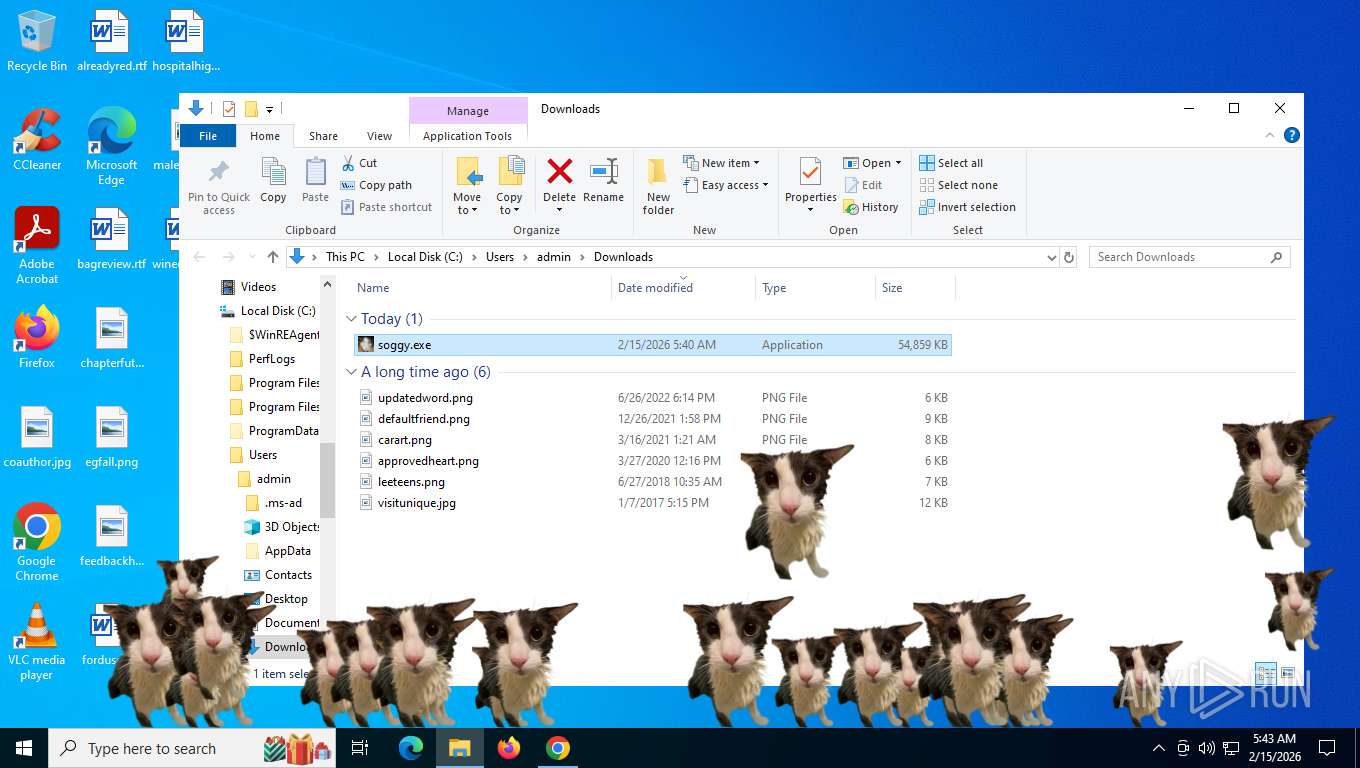1360x768 pixels.
Task: Switch to the Share ribbon tab
Action: pos(323,136)
